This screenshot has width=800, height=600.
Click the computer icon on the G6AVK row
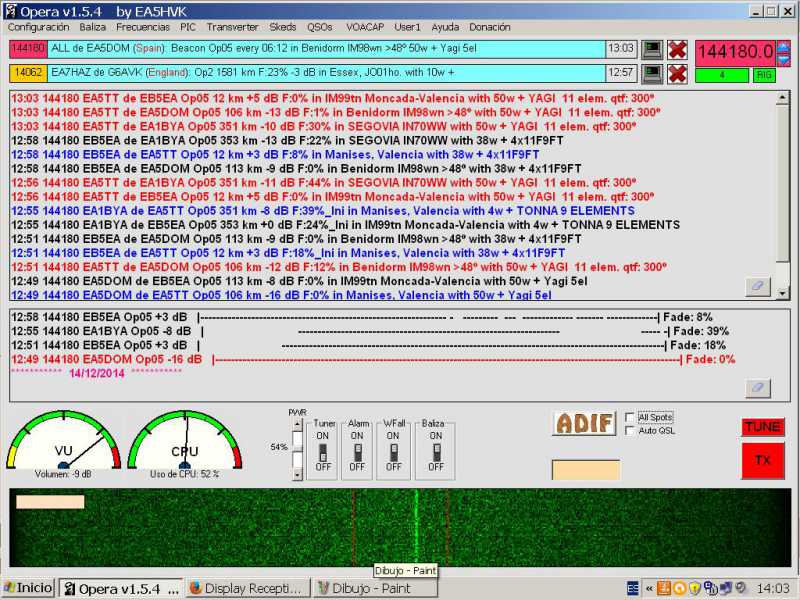tap(652, 73)
